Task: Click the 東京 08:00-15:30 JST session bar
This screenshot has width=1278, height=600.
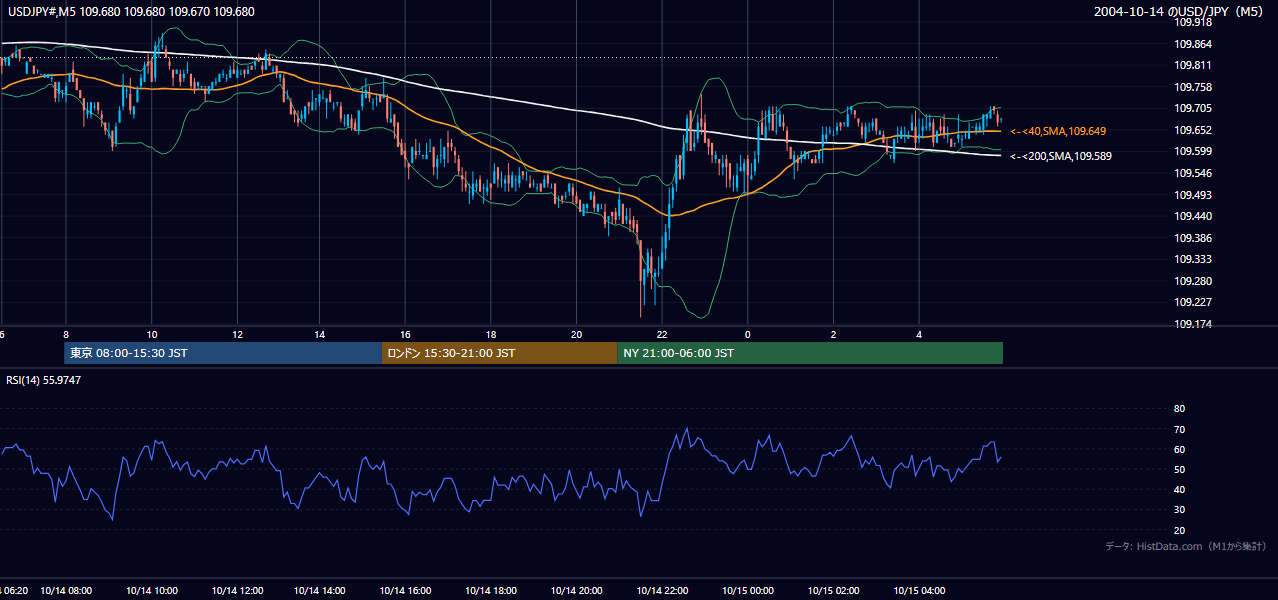Action: coord(223,353)
